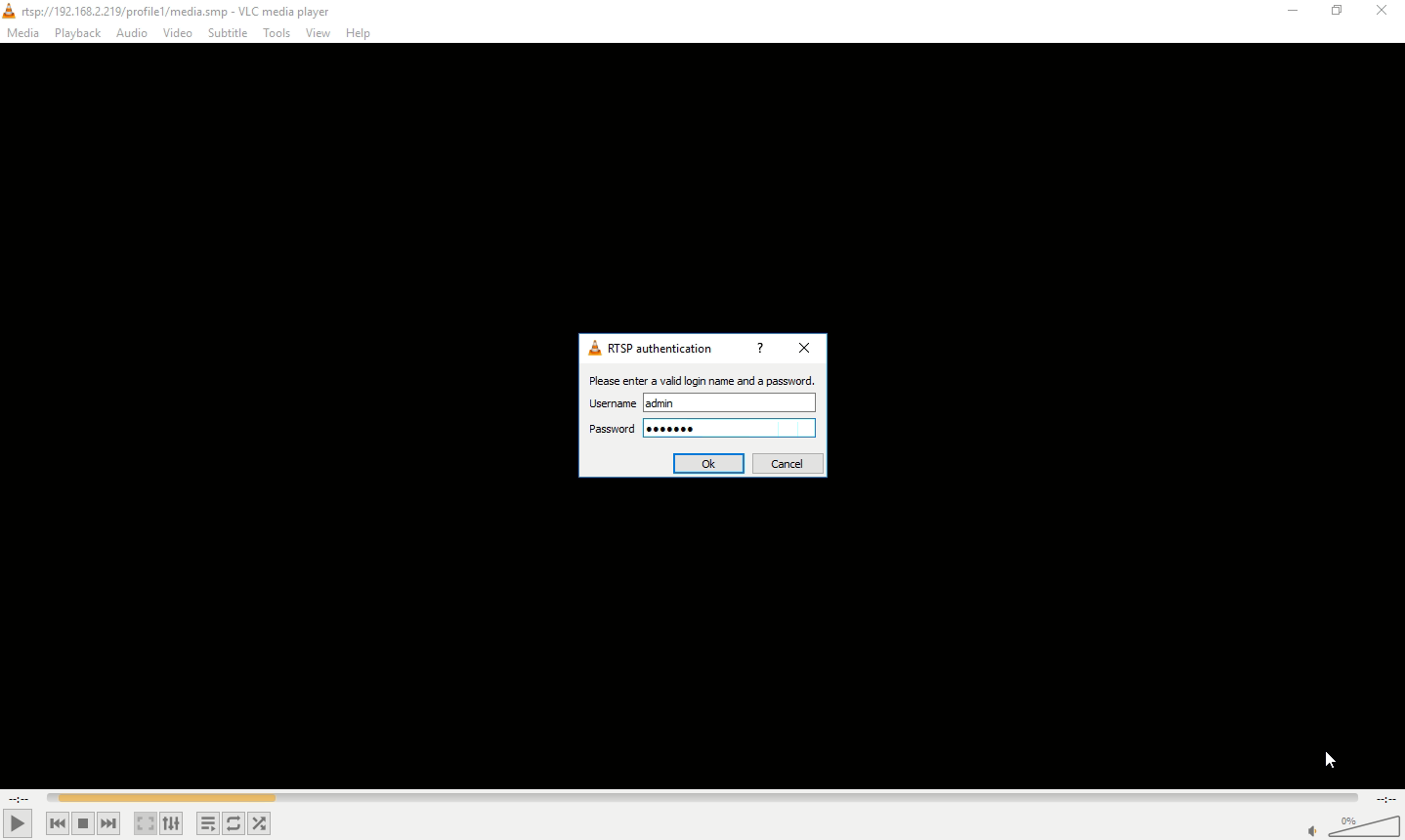The width and height of the screenshot is (1405, 840).
Task: Click the Password input field
Action: 729,428
